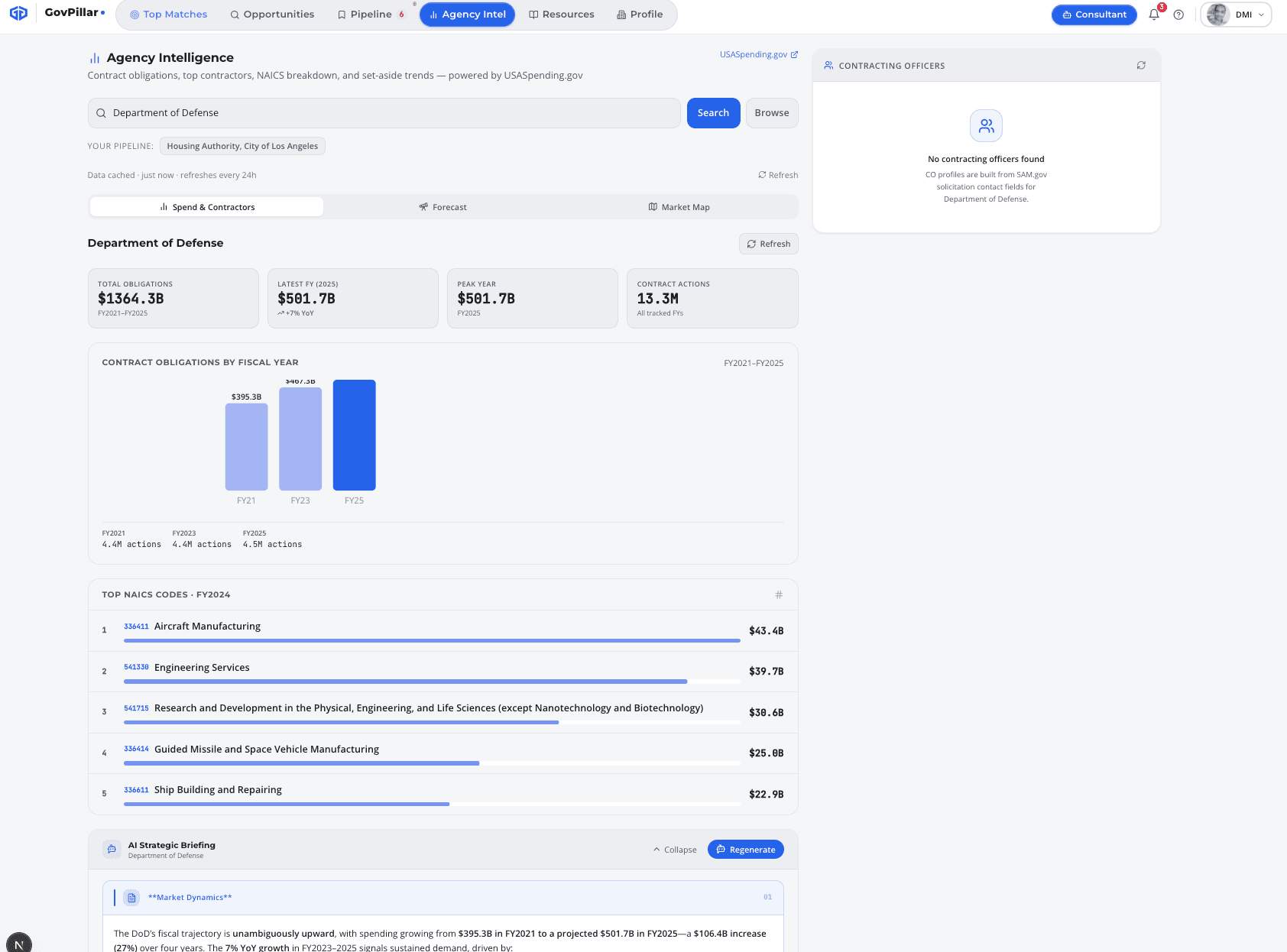
Task: Switch to Spend & Contractors tab
Action: click(206, 207)
